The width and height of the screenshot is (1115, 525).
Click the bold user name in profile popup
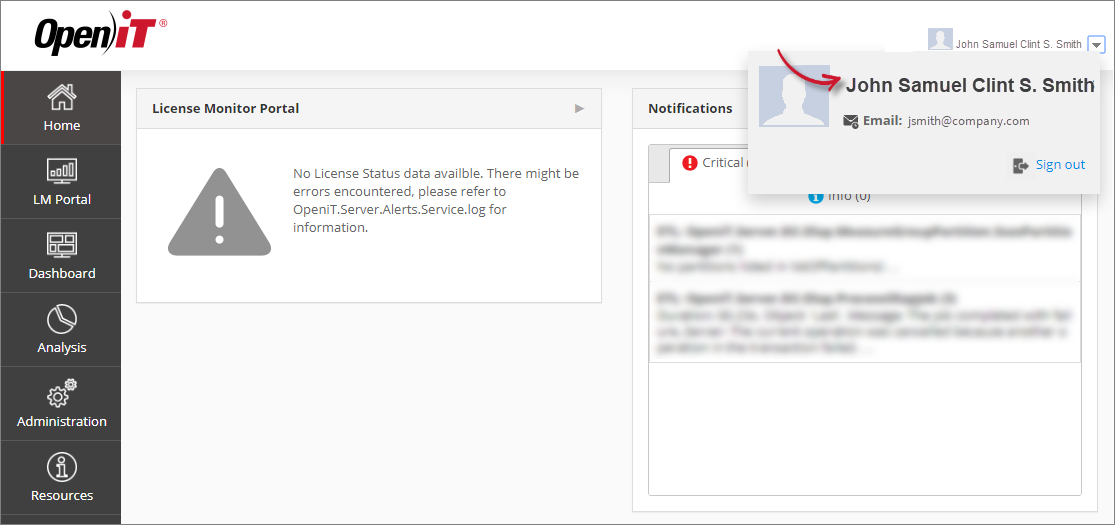point(969,86)
